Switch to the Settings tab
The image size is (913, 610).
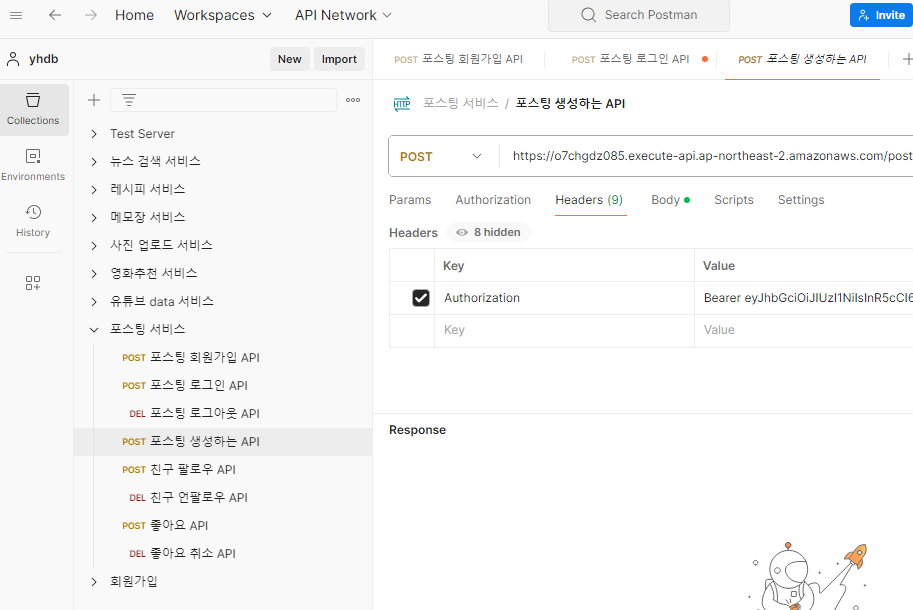click(801, 200)
